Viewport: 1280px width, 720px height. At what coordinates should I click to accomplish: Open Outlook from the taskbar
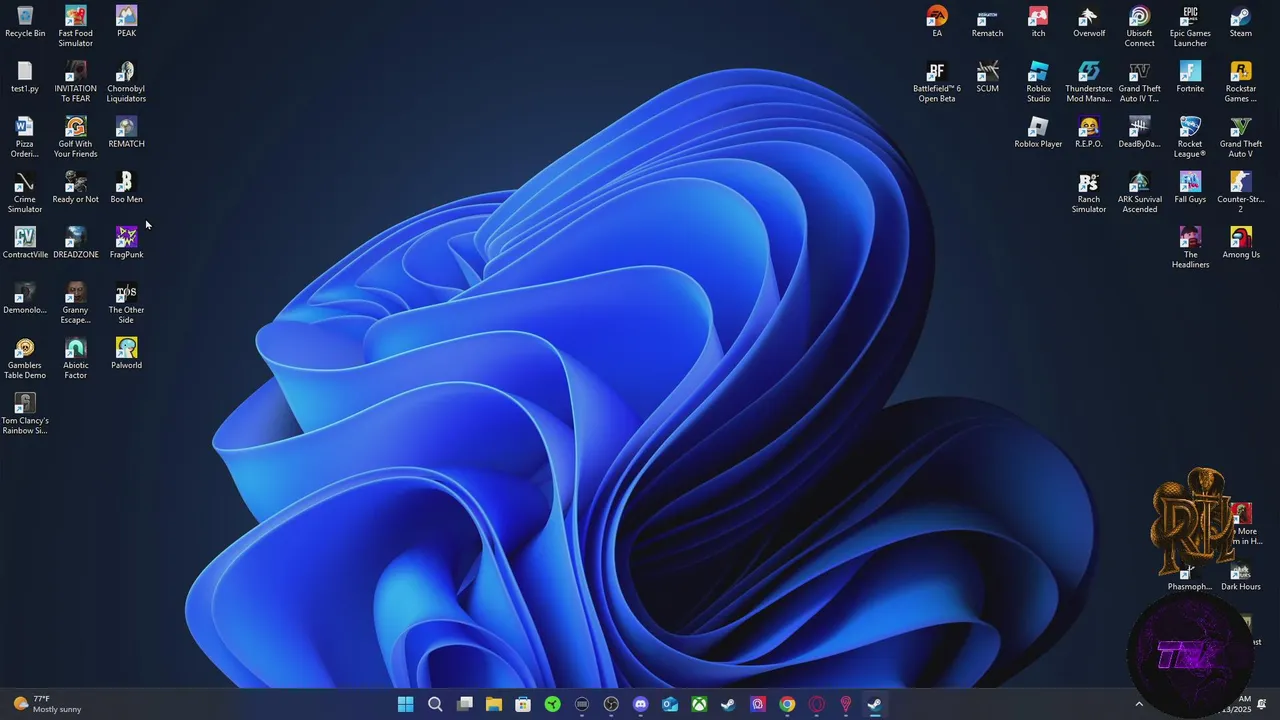click(x=670, y=704)
